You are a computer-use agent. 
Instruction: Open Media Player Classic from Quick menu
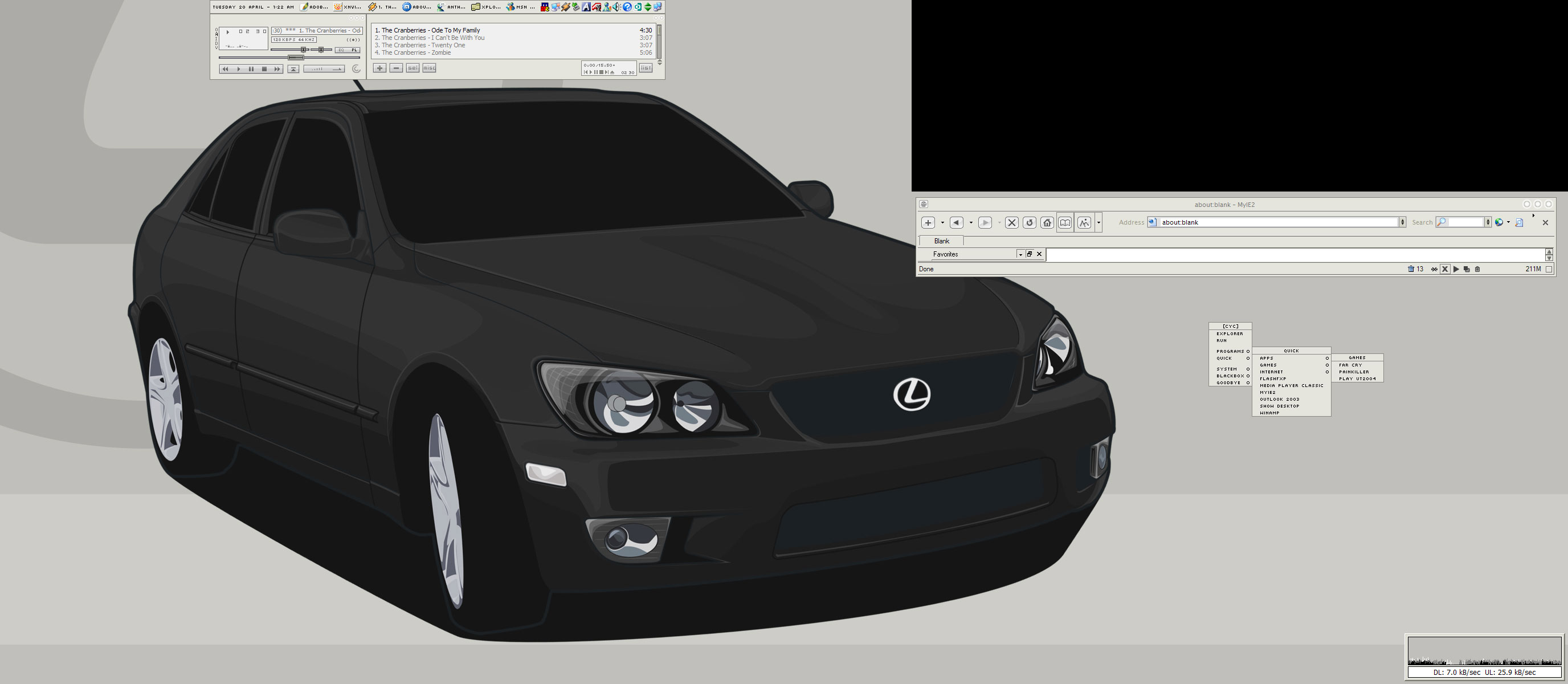click(x=1292, y=386)
